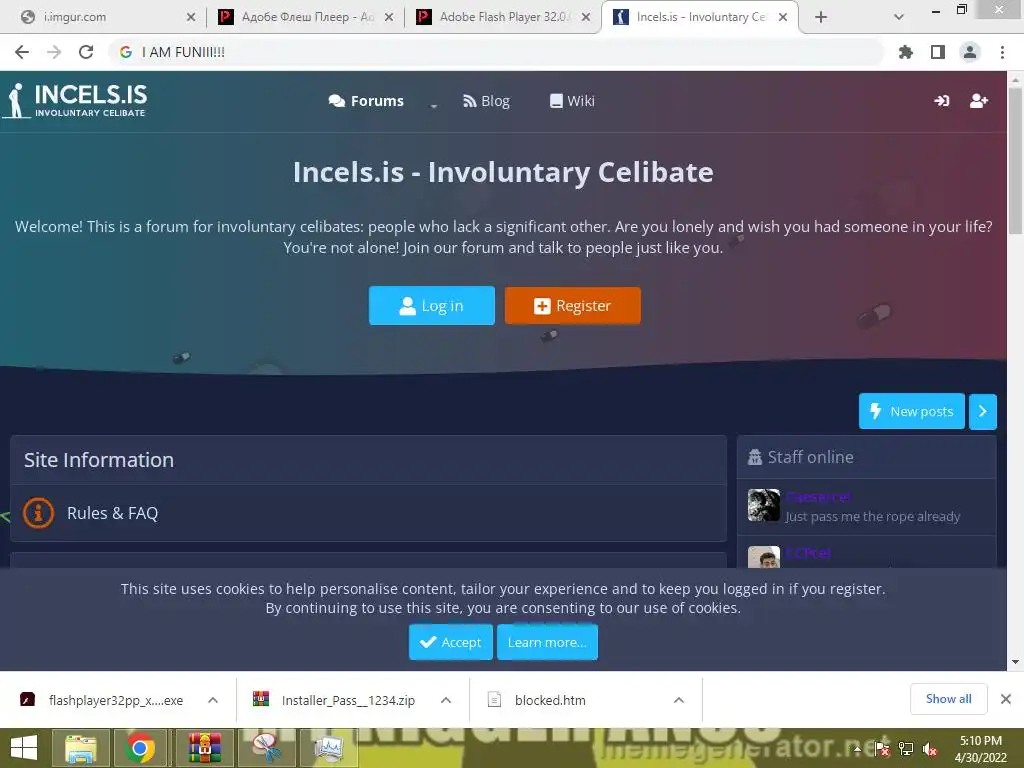Close the downloads bar

coord(1006,699)
